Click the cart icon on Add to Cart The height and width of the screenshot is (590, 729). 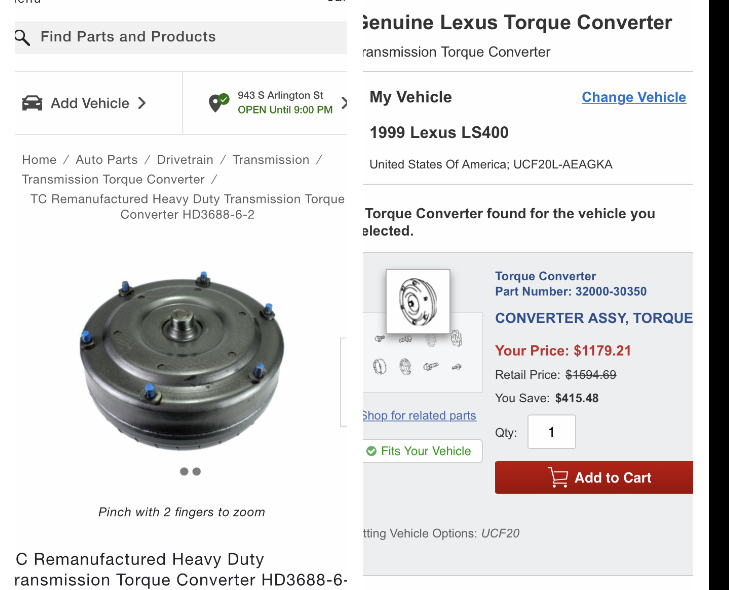pyautogui.click(x=558, y=478)
